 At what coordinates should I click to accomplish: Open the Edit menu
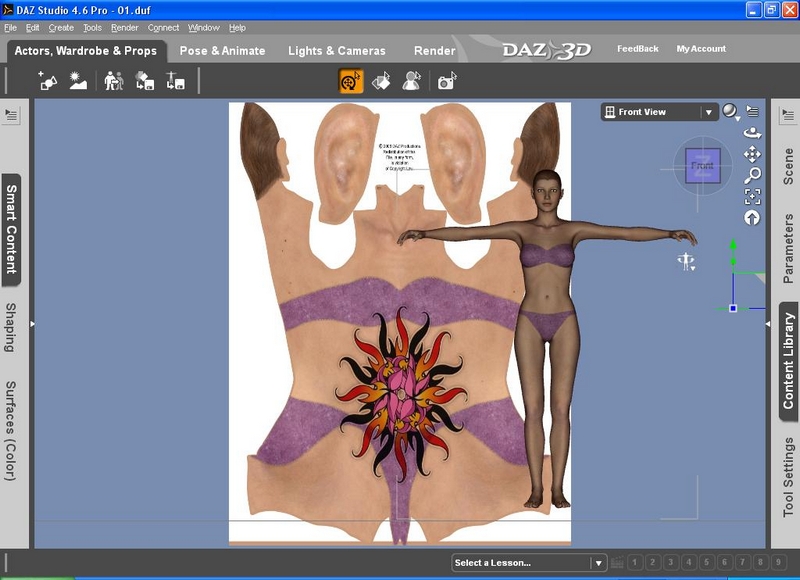(x=33, y=28)
